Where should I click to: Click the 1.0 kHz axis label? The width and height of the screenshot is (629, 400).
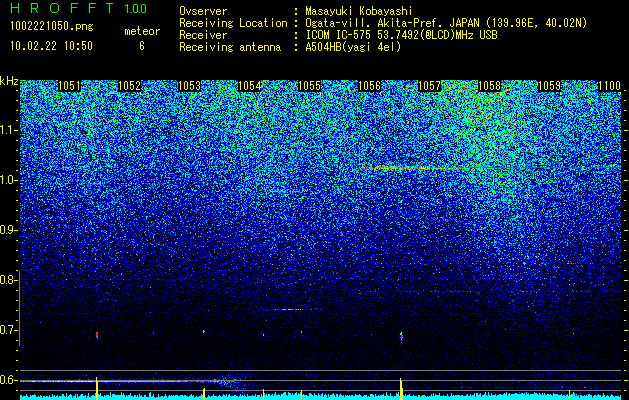coord(7,180)
